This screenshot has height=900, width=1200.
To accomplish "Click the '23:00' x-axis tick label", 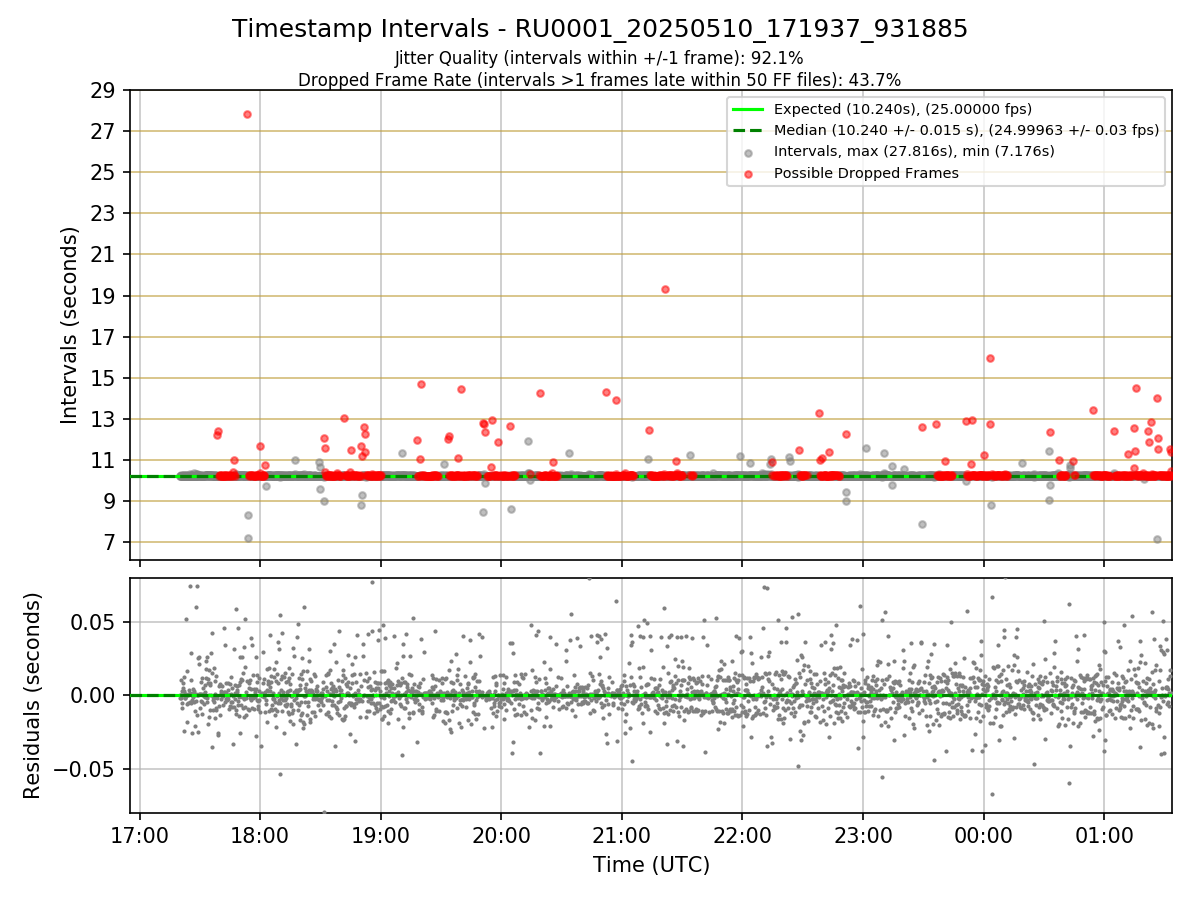I will 863,834.
